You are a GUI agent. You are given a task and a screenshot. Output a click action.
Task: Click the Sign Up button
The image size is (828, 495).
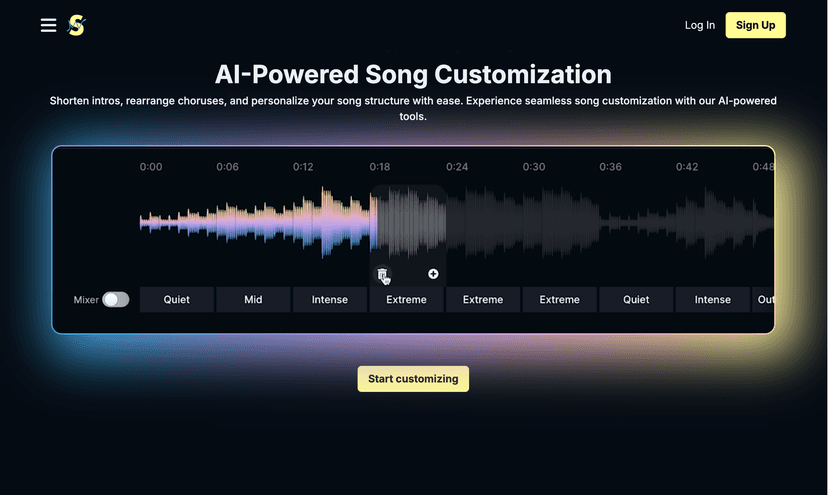[x=755, y=25]
